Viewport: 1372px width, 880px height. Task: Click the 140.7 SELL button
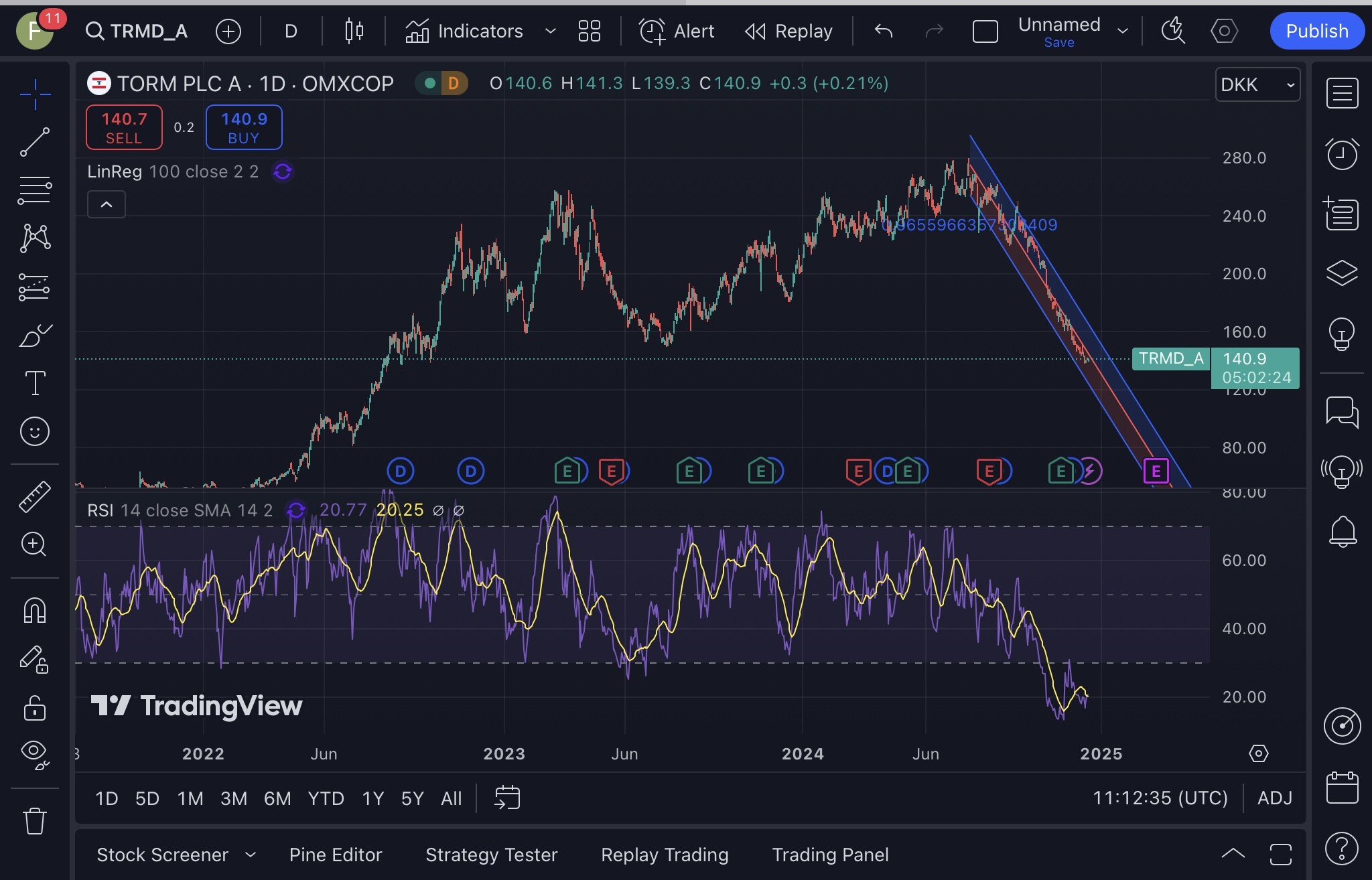click(124, 127)
